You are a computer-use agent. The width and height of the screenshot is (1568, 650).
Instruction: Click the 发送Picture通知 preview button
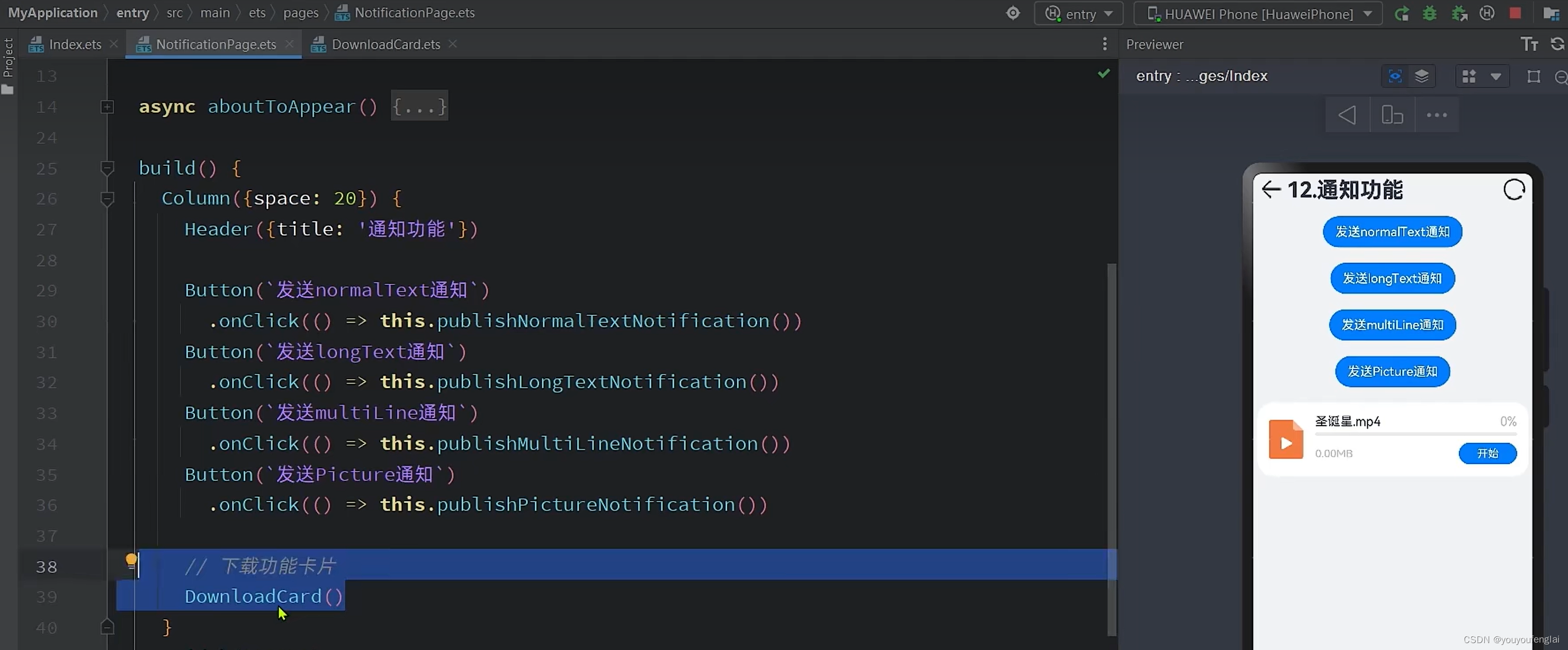[1392, 371]
